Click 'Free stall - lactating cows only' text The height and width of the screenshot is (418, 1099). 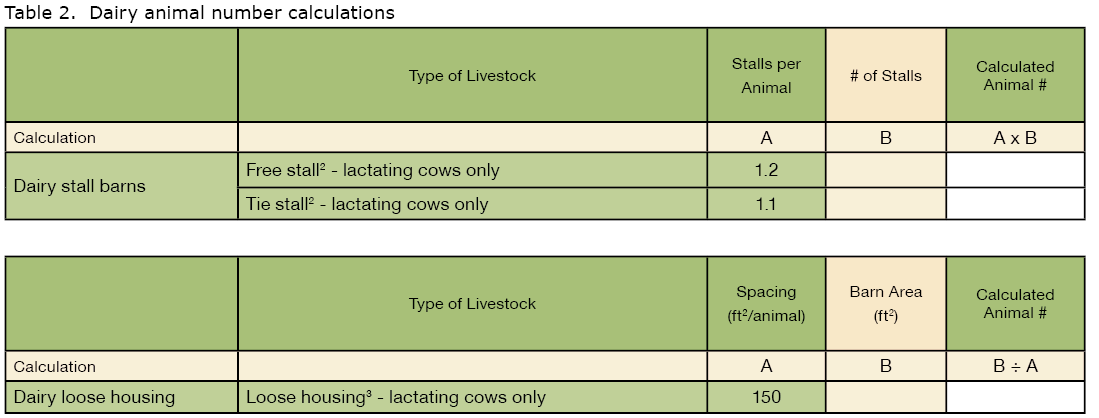point(373,170)
